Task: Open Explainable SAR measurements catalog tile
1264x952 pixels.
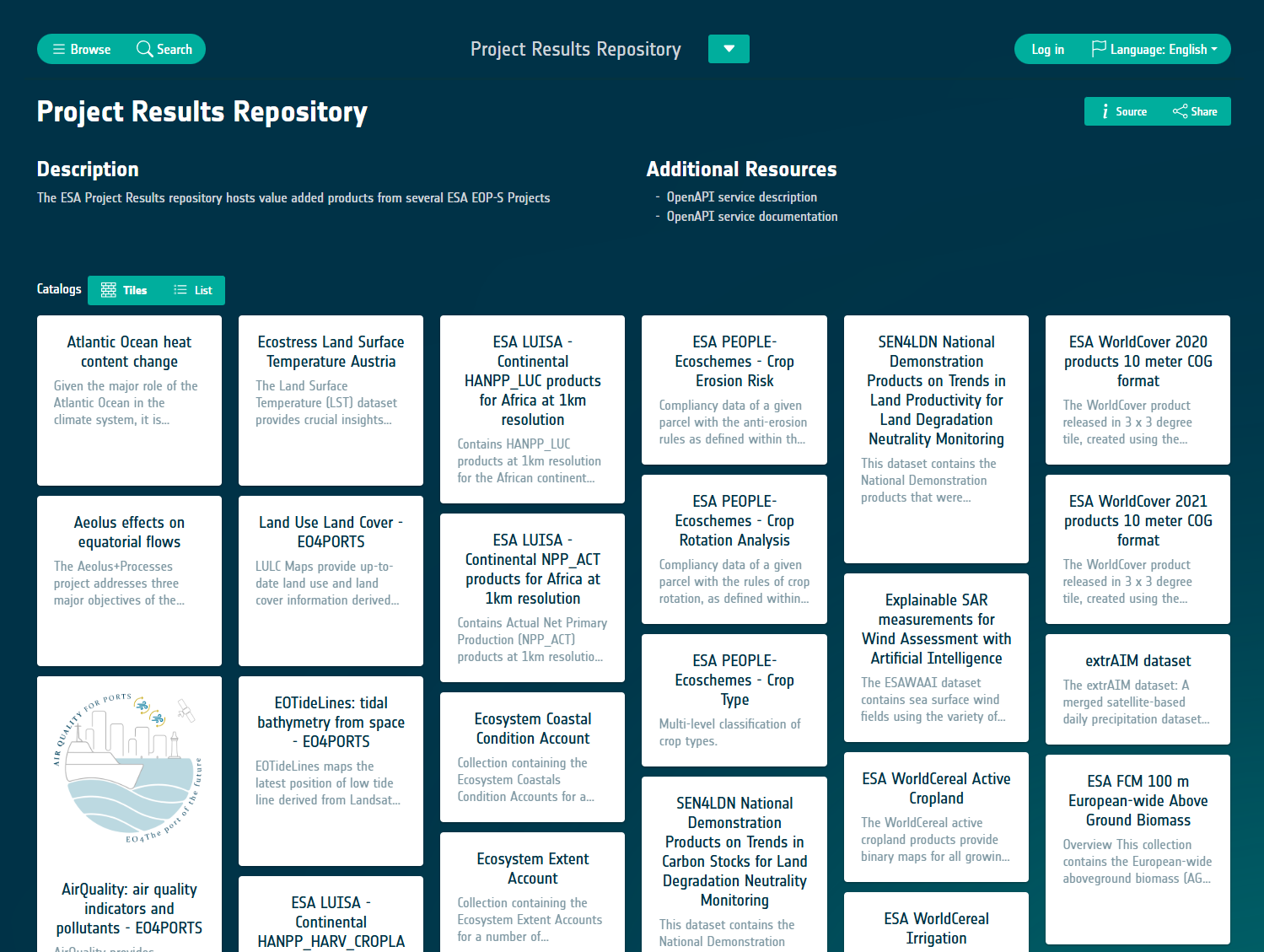Action: 936,629
